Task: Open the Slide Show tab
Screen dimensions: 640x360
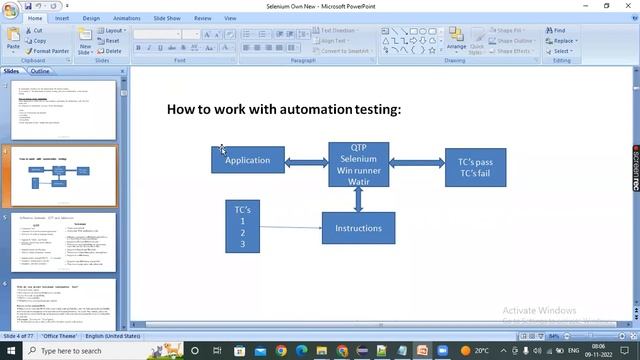Action: tap(167, 18)
